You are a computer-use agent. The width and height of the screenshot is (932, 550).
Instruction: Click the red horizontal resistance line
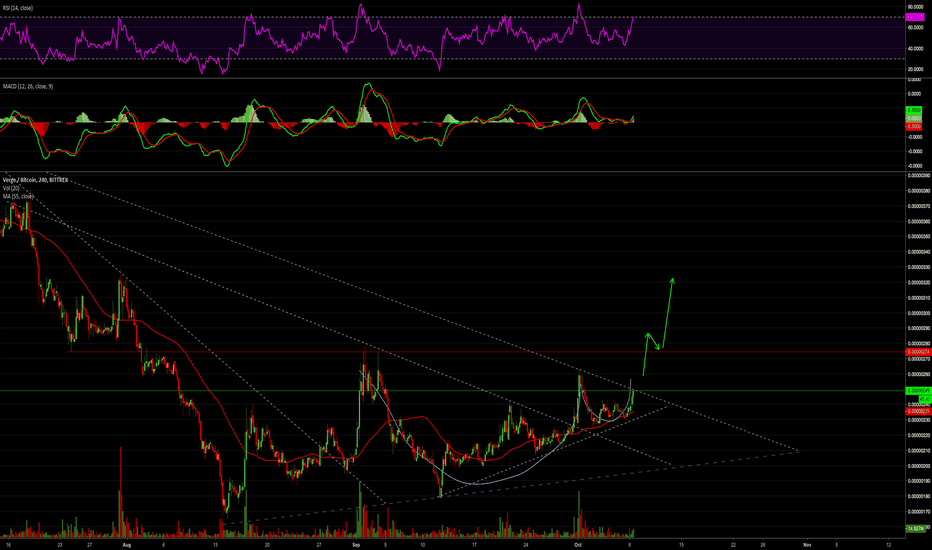point(487,352)
